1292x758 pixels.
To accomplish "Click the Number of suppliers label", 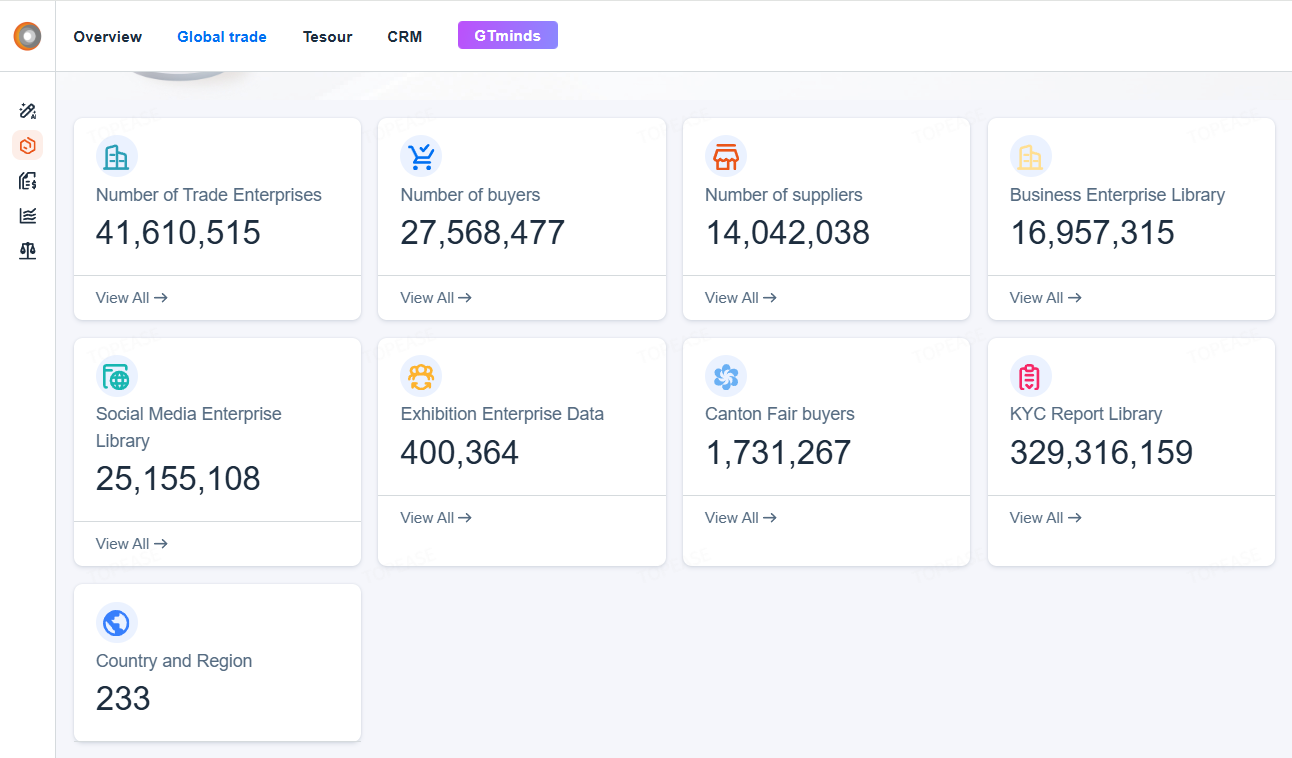I will point(784,195).
